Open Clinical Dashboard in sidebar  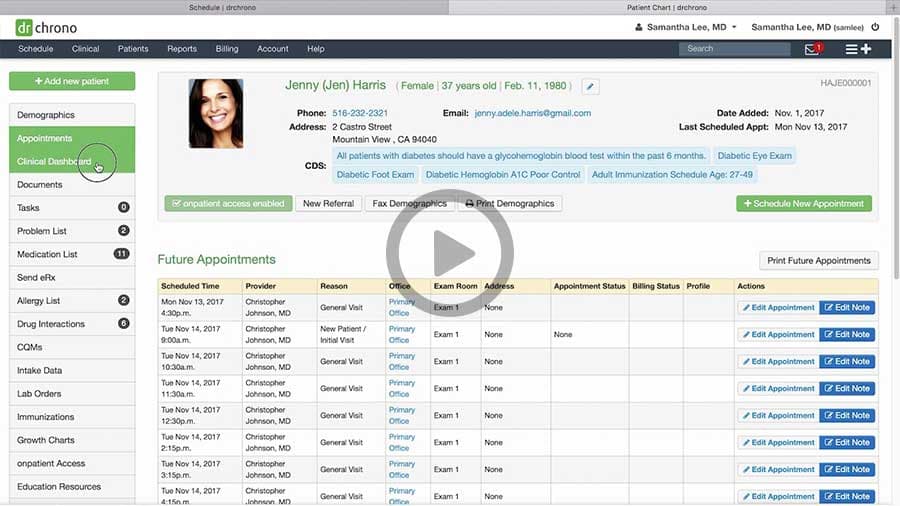pyautogui.click(x=72, y=161)
